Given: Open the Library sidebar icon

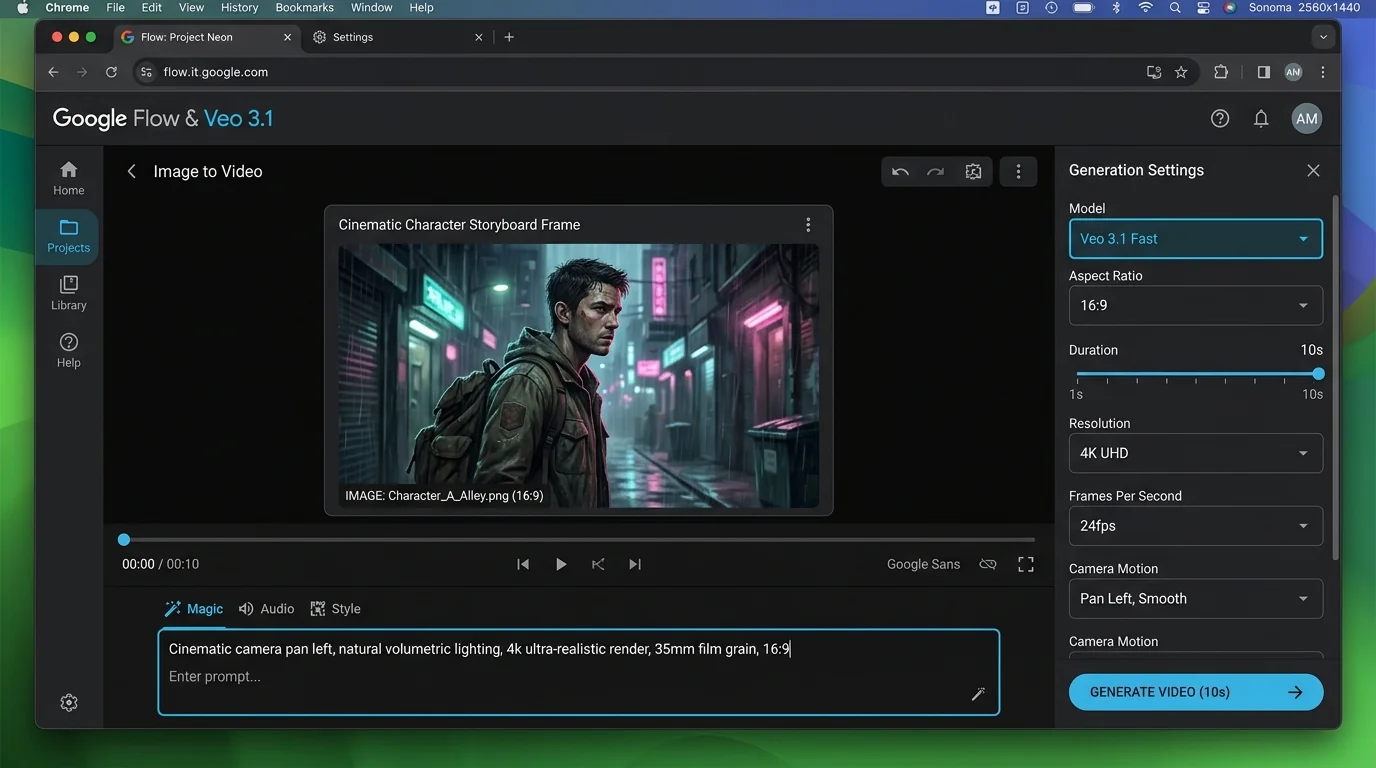Looking at the screenshot, I should pos(69,293).
